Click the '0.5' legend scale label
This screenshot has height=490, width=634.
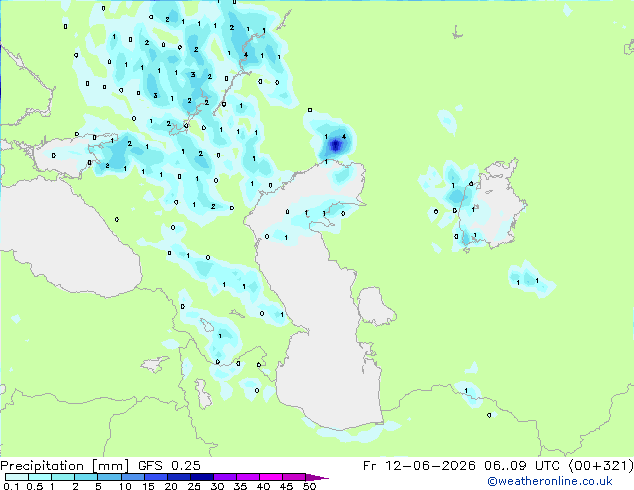click(35, 486)
